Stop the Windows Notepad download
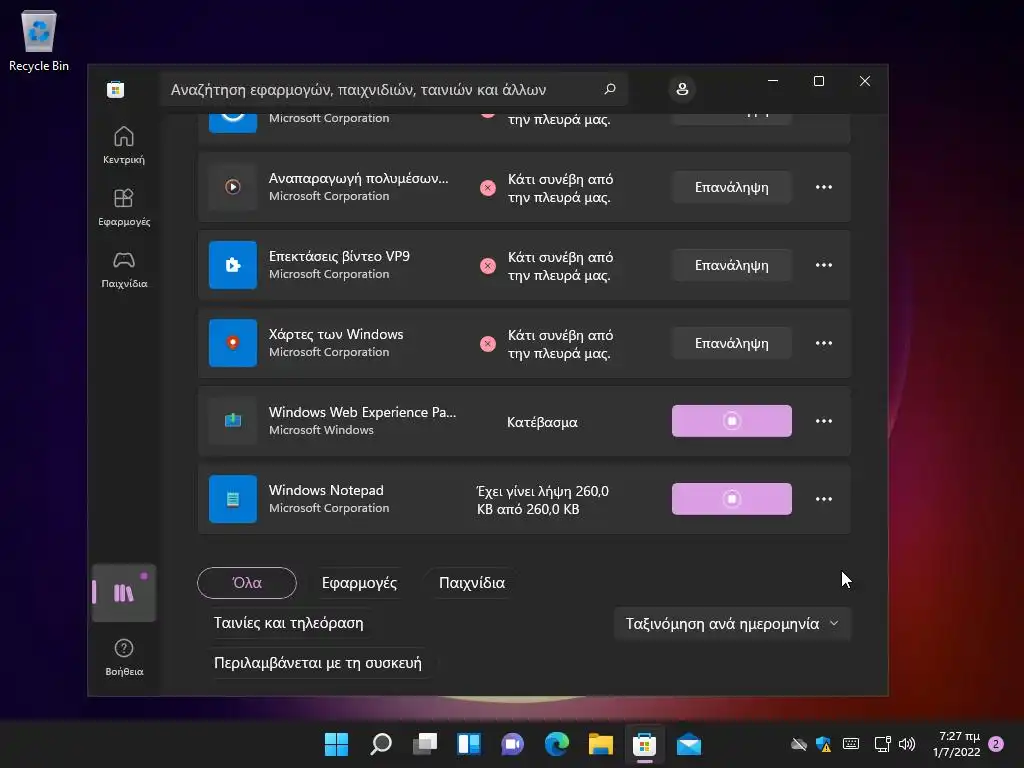 pyautogui.click(x=731, y=499)
